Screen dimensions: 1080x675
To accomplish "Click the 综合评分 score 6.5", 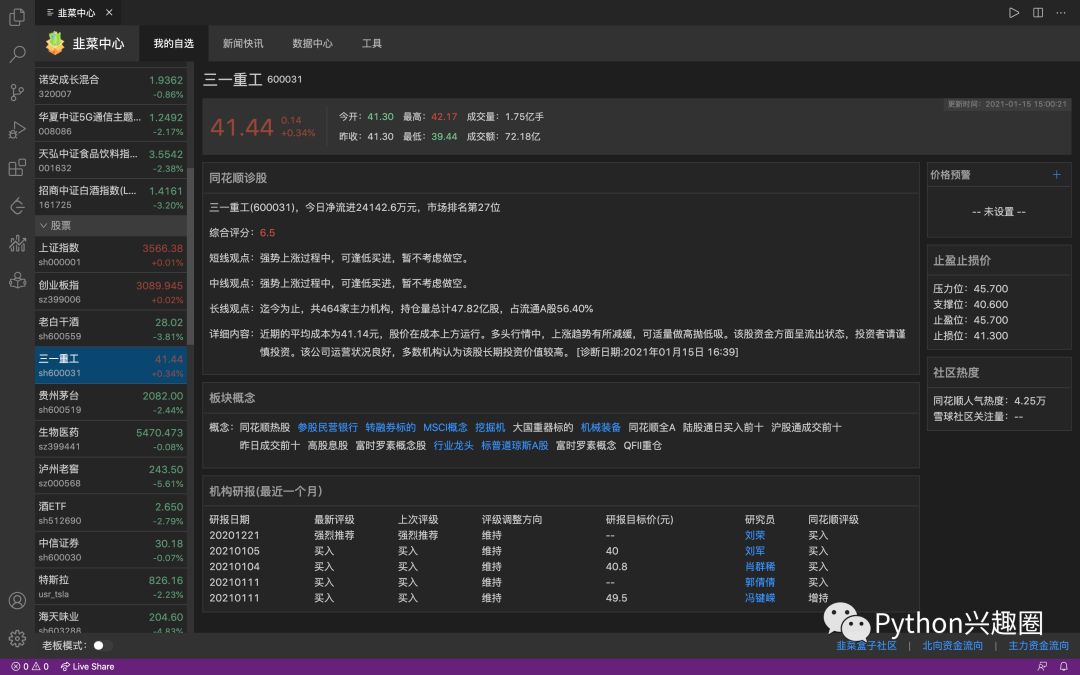I will coord(267,233).
